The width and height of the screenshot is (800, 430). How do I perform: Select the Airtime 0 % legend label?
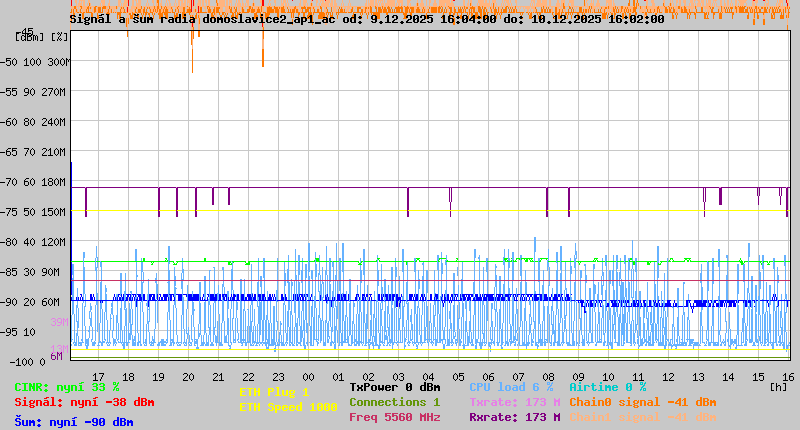pyautogui.click(x=607, y=387)
